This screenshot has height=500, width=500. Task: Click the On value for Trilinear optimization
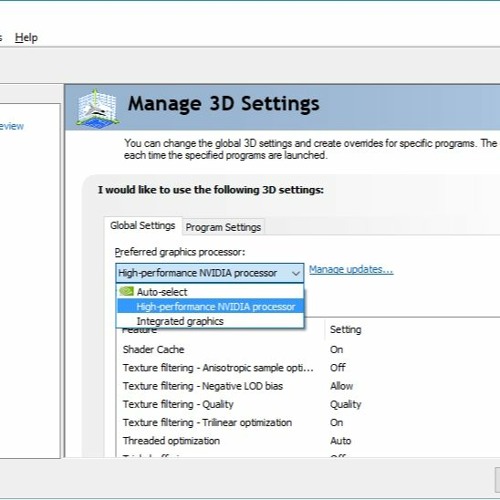tap(336, 423)
